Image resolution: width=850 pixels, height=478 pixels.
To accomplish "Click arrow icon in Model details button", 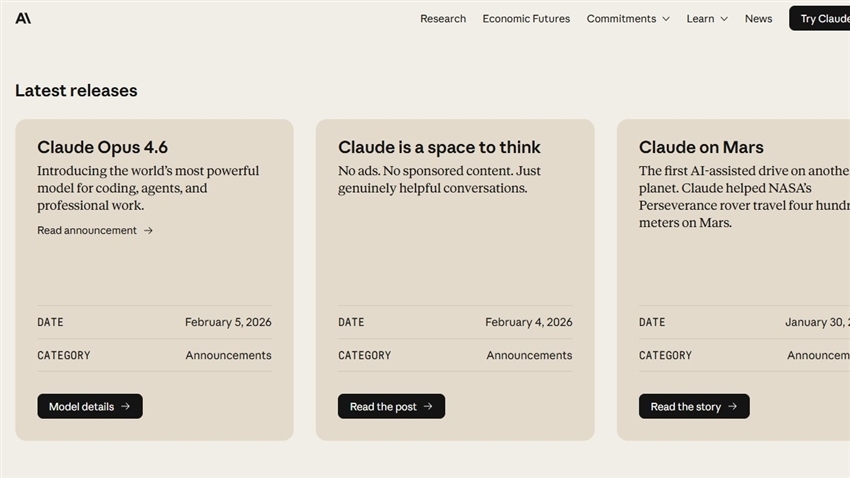I will (125, 407).
